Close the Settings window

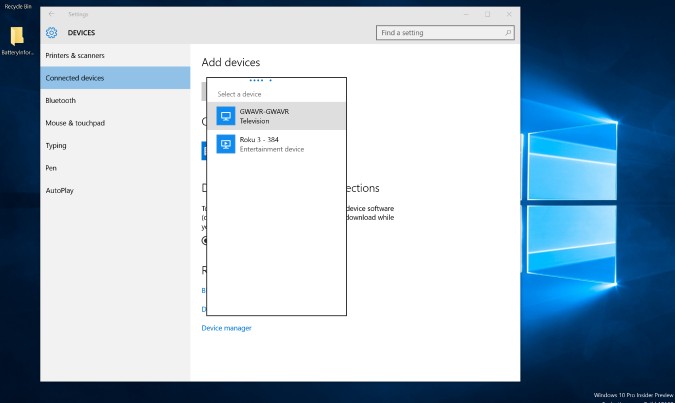pyautogui.click(x=508, y=14)
